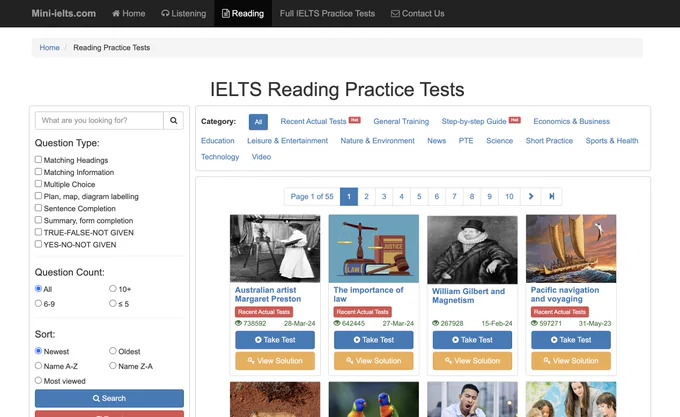Open Full IELTS Practice Tests menu
The width and height of the screenshot is (680, 417).
click(x=327, y=13)
